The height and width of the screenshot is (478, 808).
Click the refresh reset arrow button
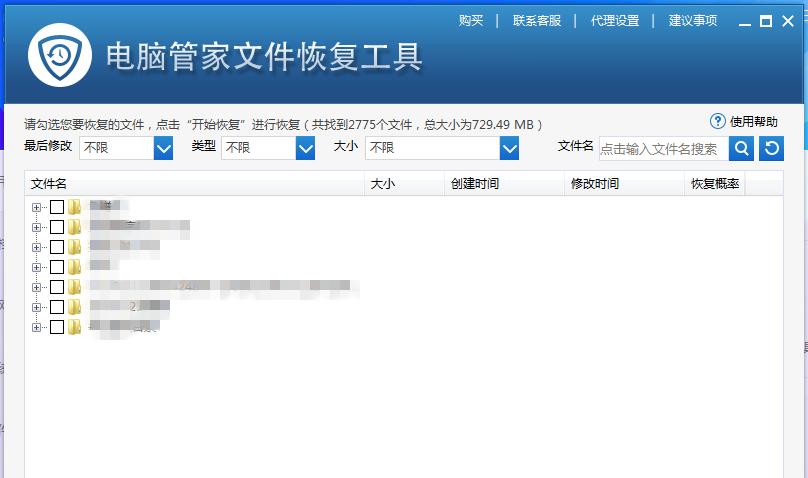[771, 148]
